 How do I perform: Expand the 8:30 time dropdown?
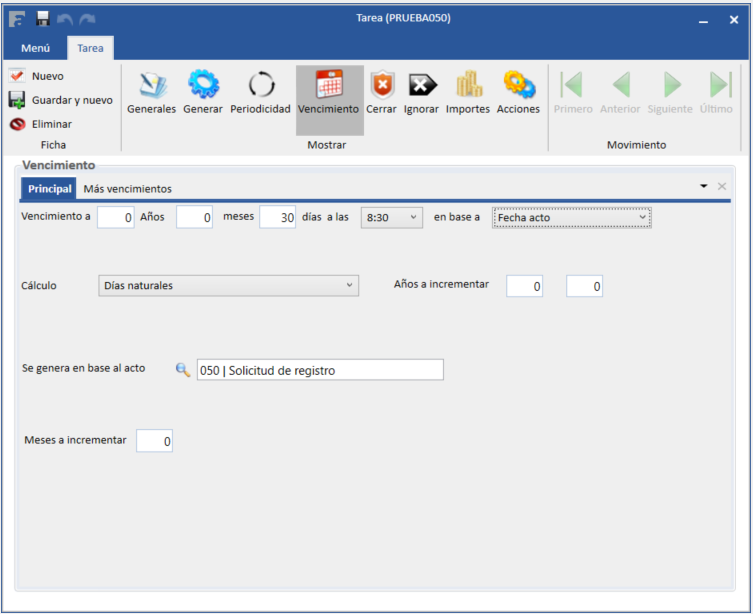click(x=393, y=218)
